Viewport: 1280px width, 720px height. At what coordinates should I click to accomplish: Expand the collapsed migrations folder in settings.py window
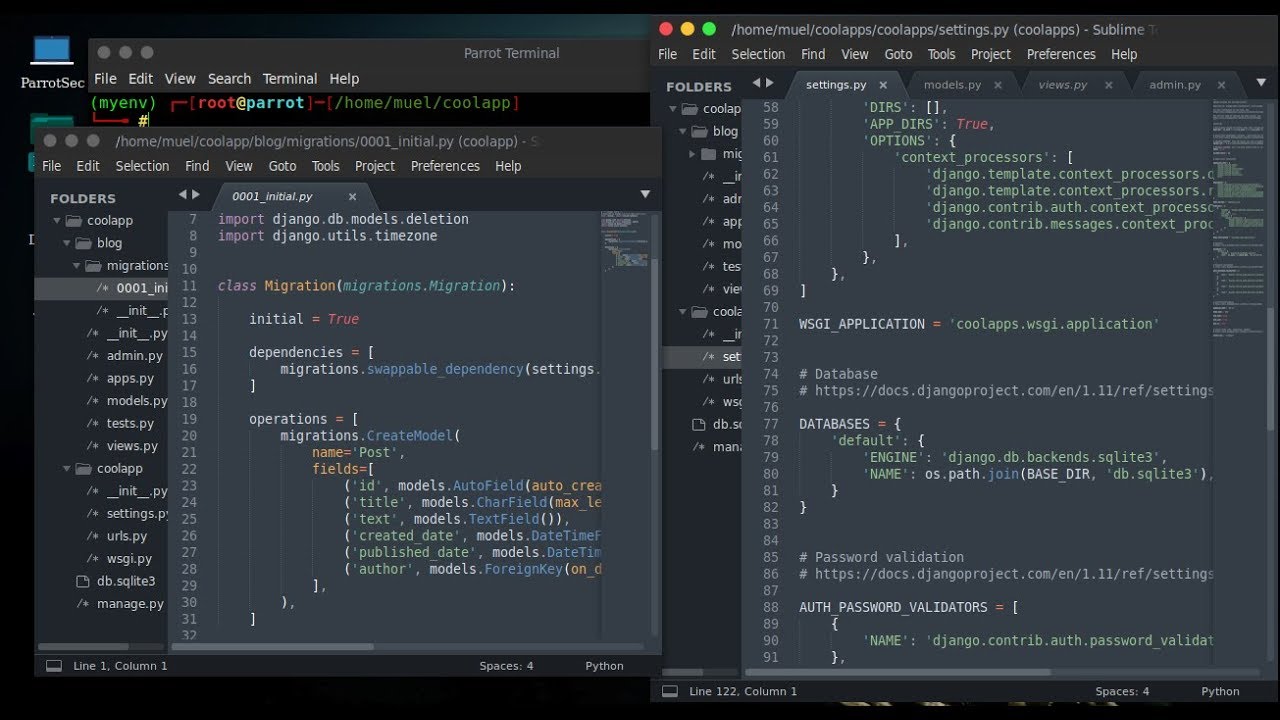tap(692, 154)
